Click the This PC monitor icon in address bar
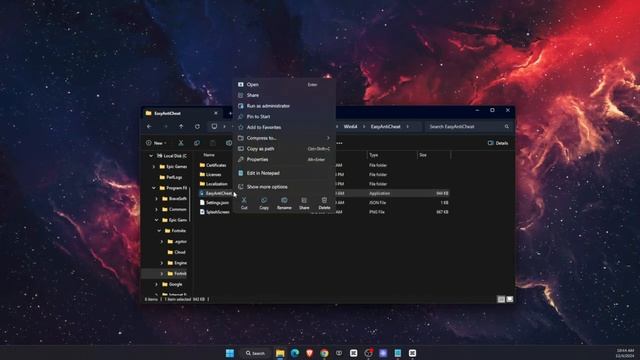 (x=214, y=127)
